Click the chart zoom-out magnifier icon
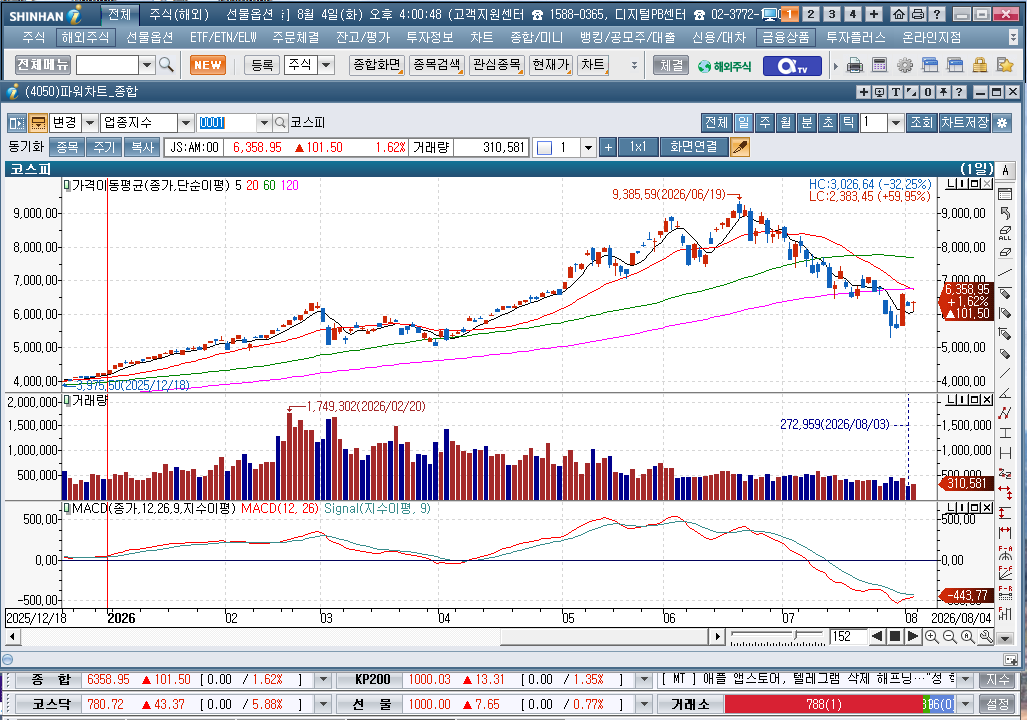The image size is (1027, 720). (950, 636)
